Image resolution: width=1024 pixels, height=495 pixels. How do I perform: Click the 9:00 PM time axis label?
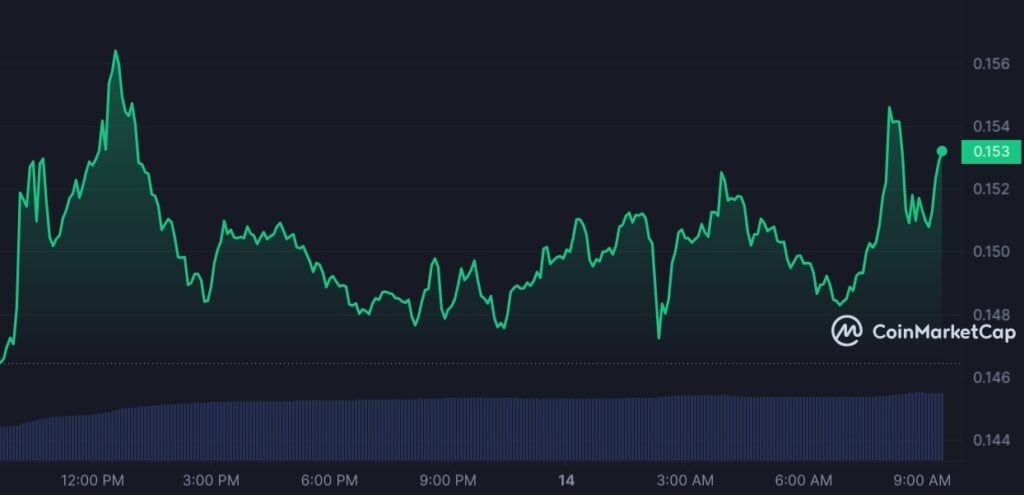[447, 481]
